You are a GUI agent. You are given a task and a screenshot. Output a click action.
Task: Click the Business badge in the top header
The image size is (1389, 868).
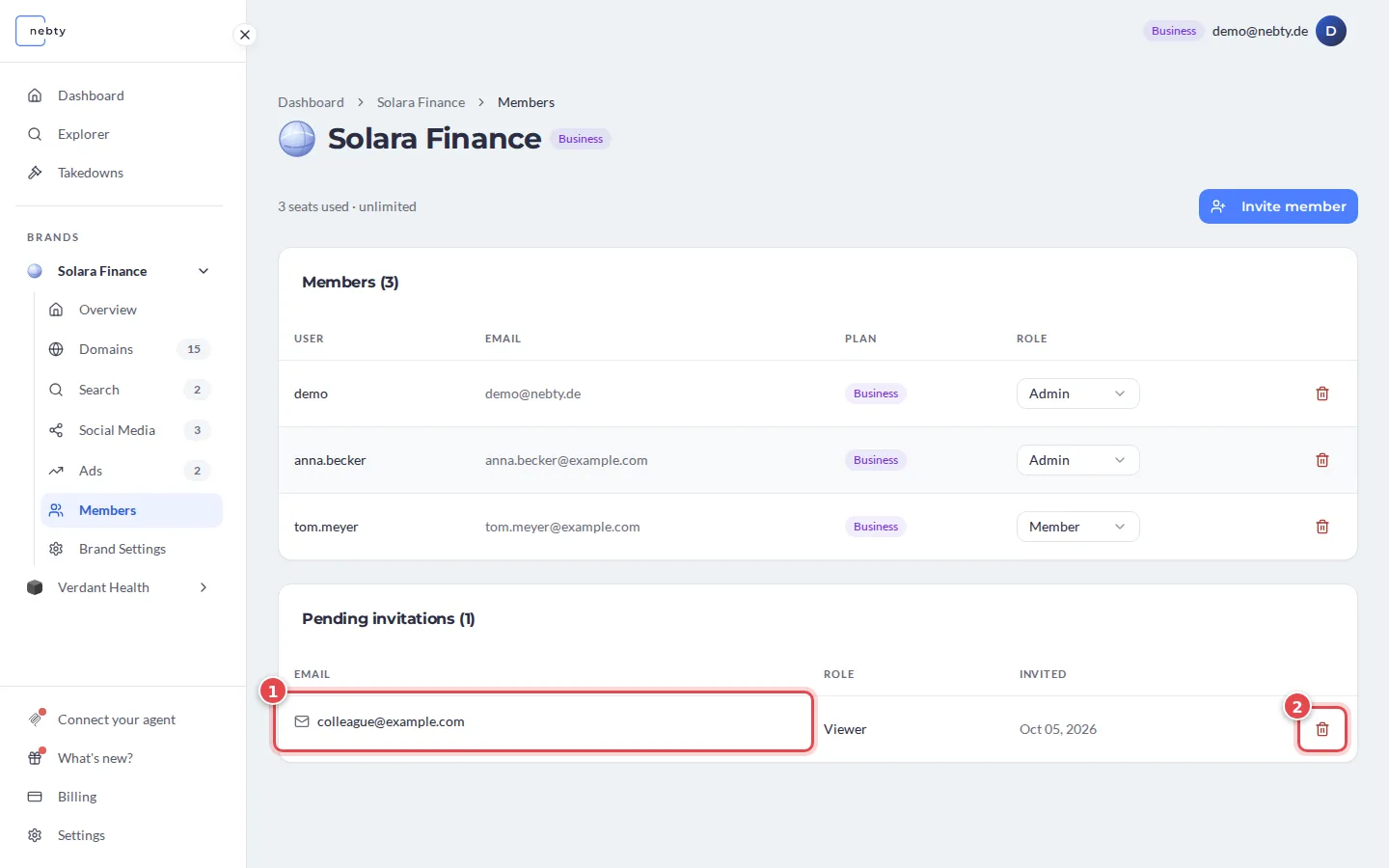point(1174,31)
